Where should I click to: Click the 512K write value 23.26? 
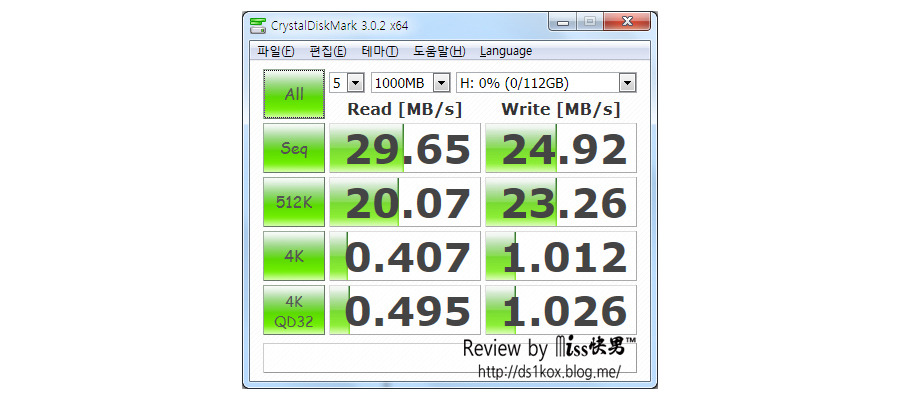tap(561, 202)
